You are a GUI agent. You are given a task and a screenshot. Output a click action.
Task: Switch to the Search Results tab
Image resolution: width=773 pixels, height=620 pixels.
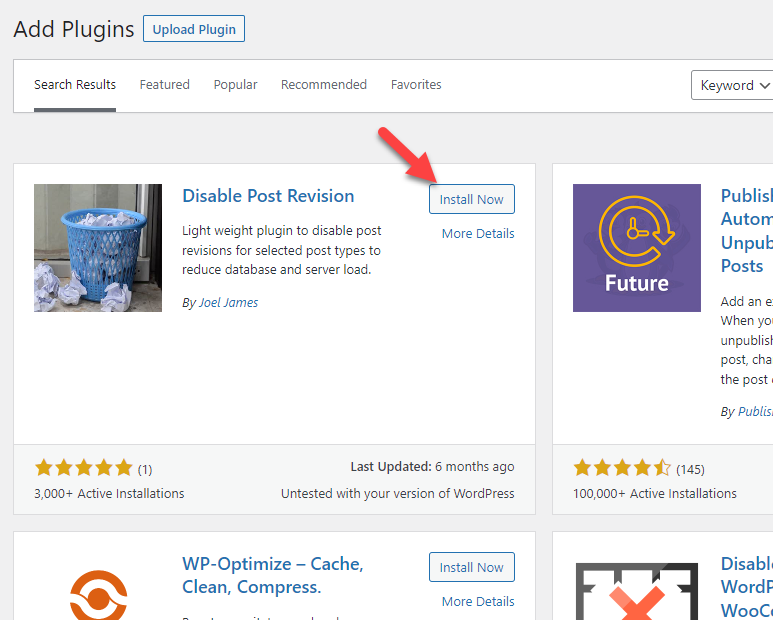click(75, 85)
